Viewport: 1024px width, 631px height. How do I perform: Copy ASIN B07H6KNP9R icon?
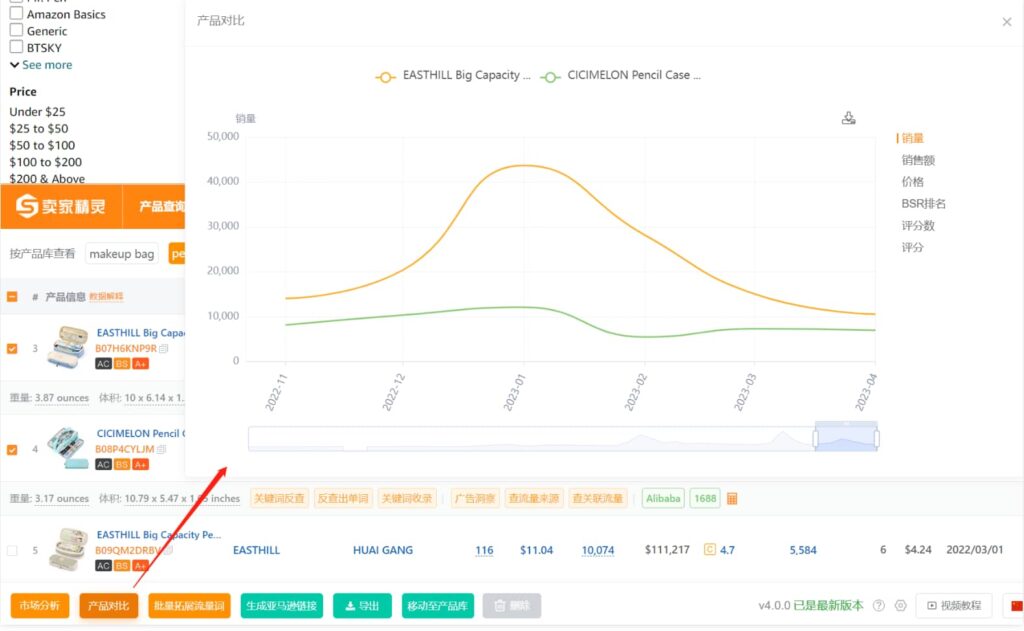(164, 348)
